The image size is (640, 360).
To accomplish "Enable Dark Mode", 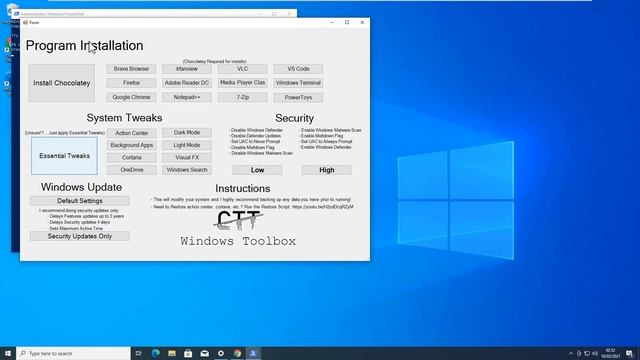I will point(187,133).
